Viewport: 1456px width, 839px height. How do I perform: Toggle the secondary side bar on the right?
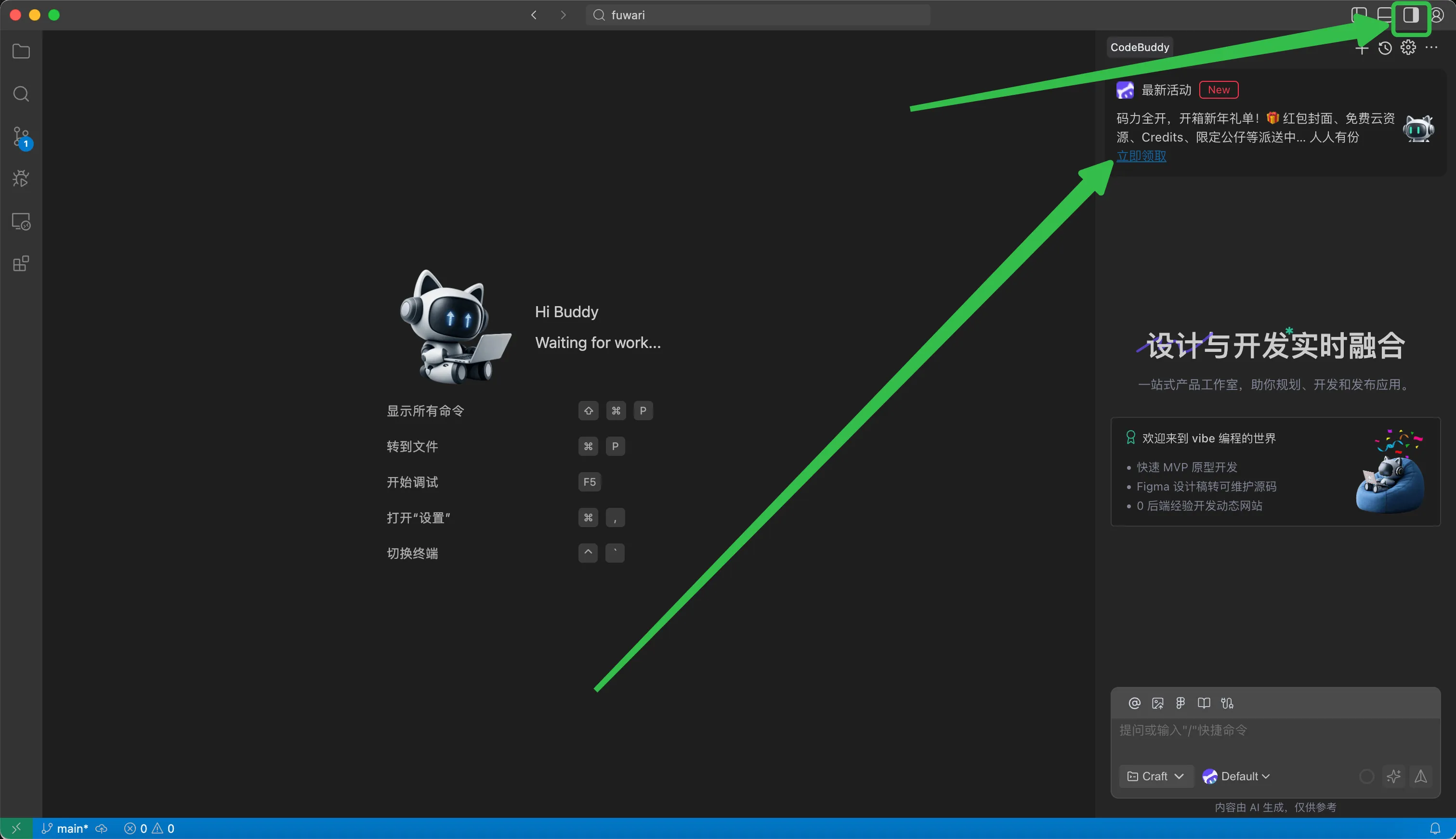point(1410,15)
